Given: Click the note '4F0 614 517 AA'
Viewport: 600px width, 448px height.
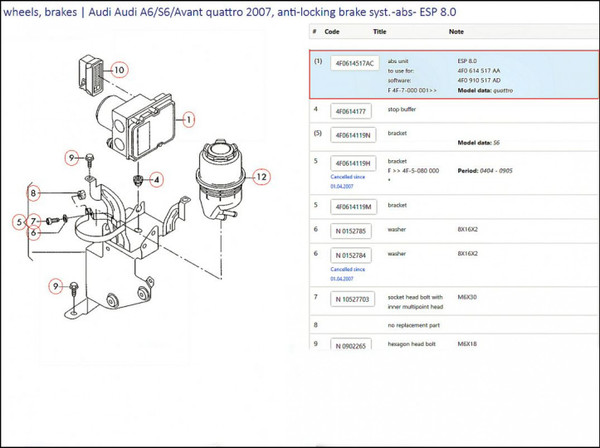Looking at the screenshot, I should point(479,71).
